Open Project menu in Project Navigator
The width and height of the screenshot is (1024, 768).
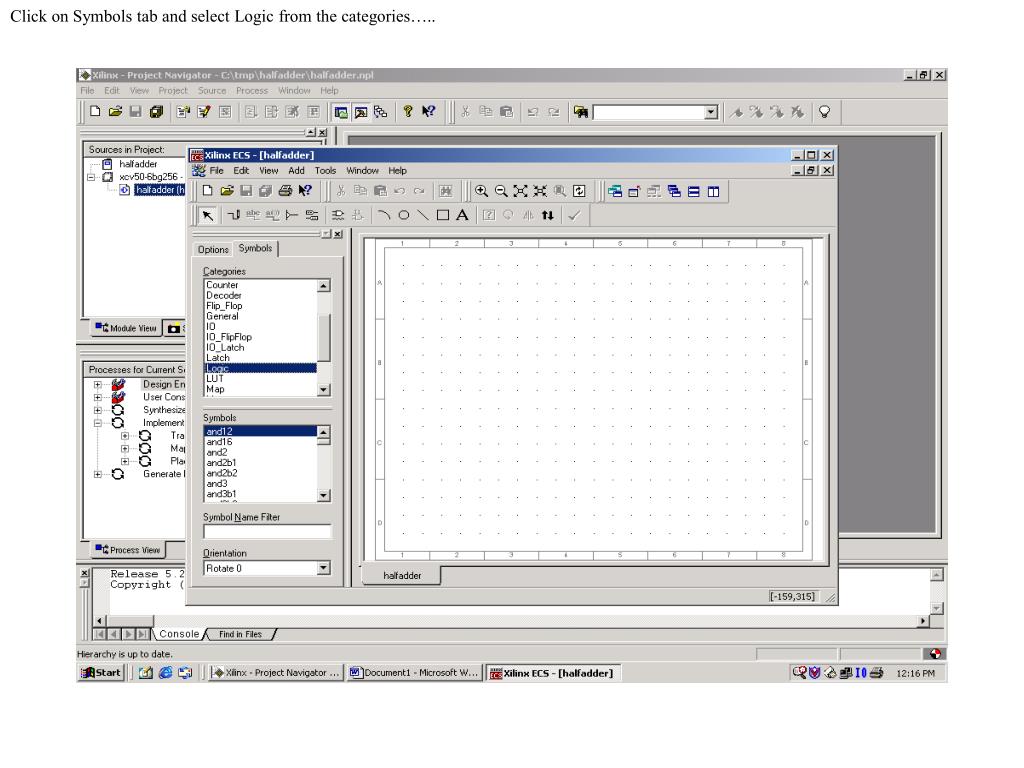point(173,91)
